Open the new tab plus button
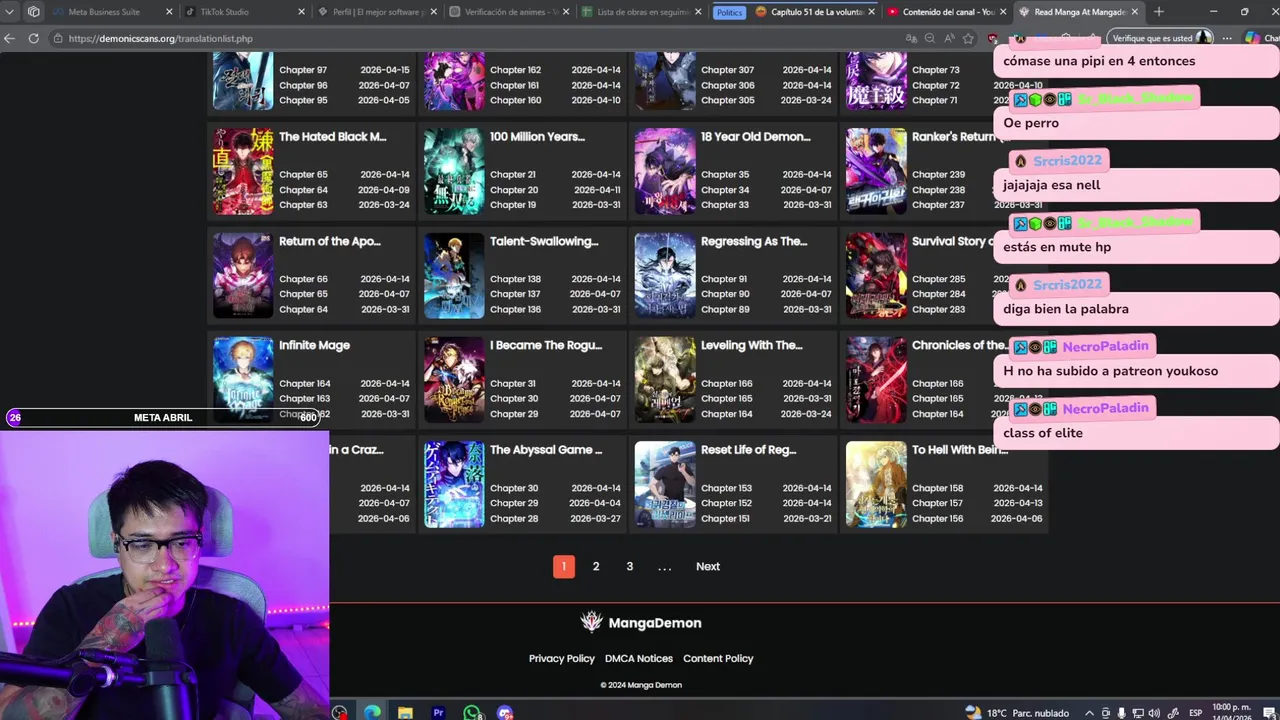The image size is (1280, 720). [x=1158, y=12]
